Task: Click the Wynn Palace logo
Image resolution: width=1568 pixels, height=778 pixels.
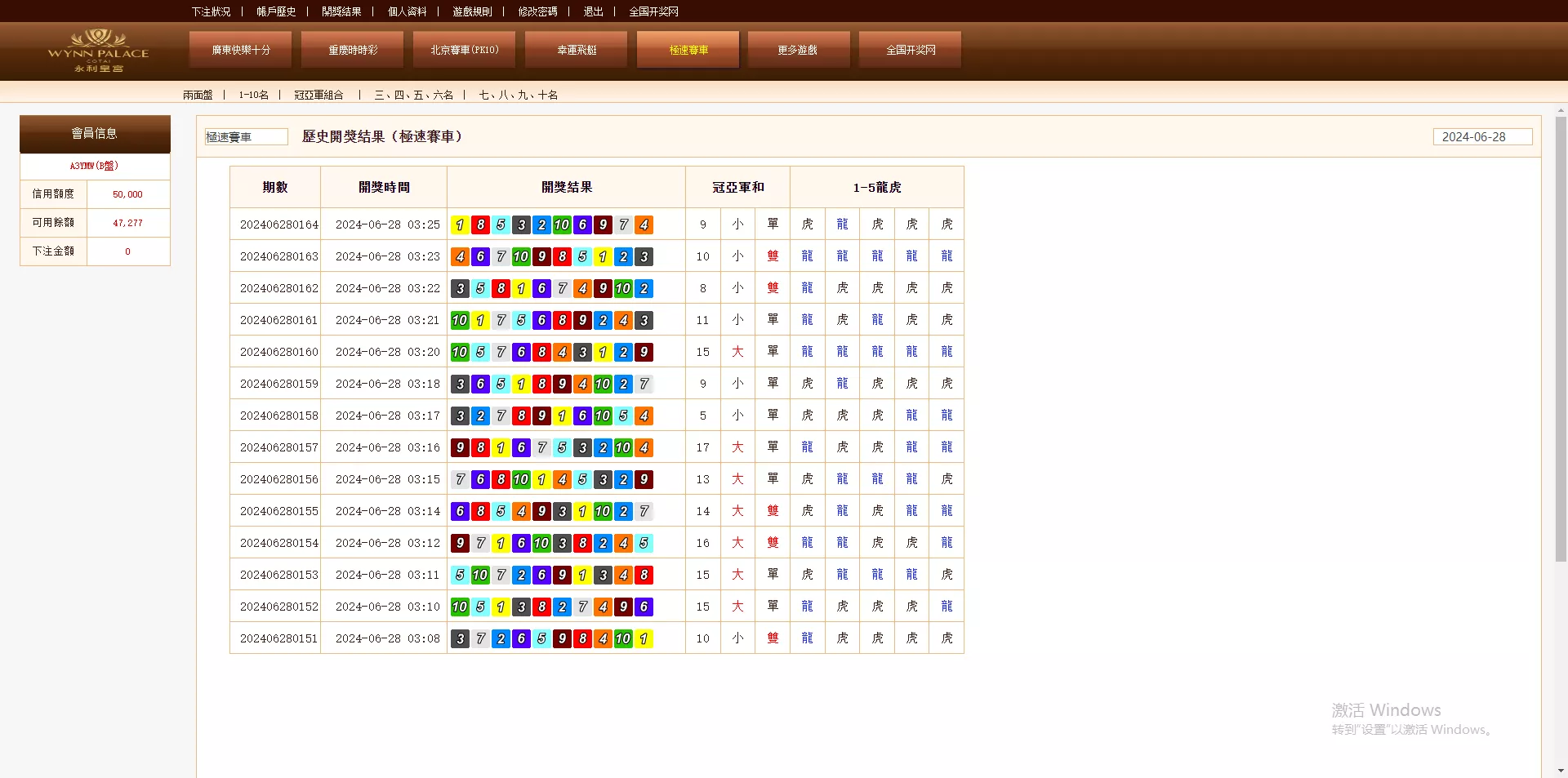Action: 98,51
